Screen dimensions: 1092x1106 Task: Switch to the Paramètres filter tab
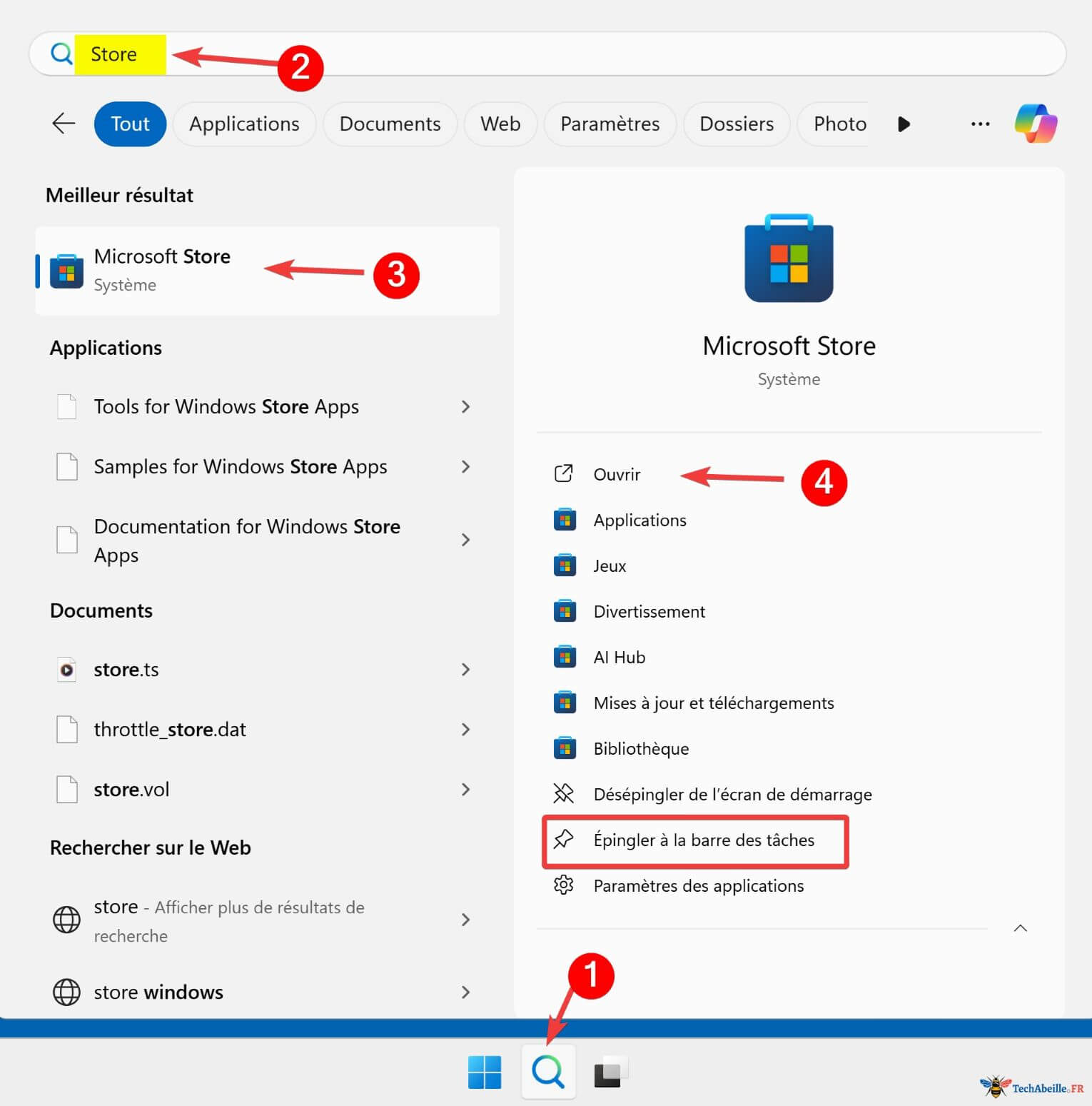click(x=610, y=124)
